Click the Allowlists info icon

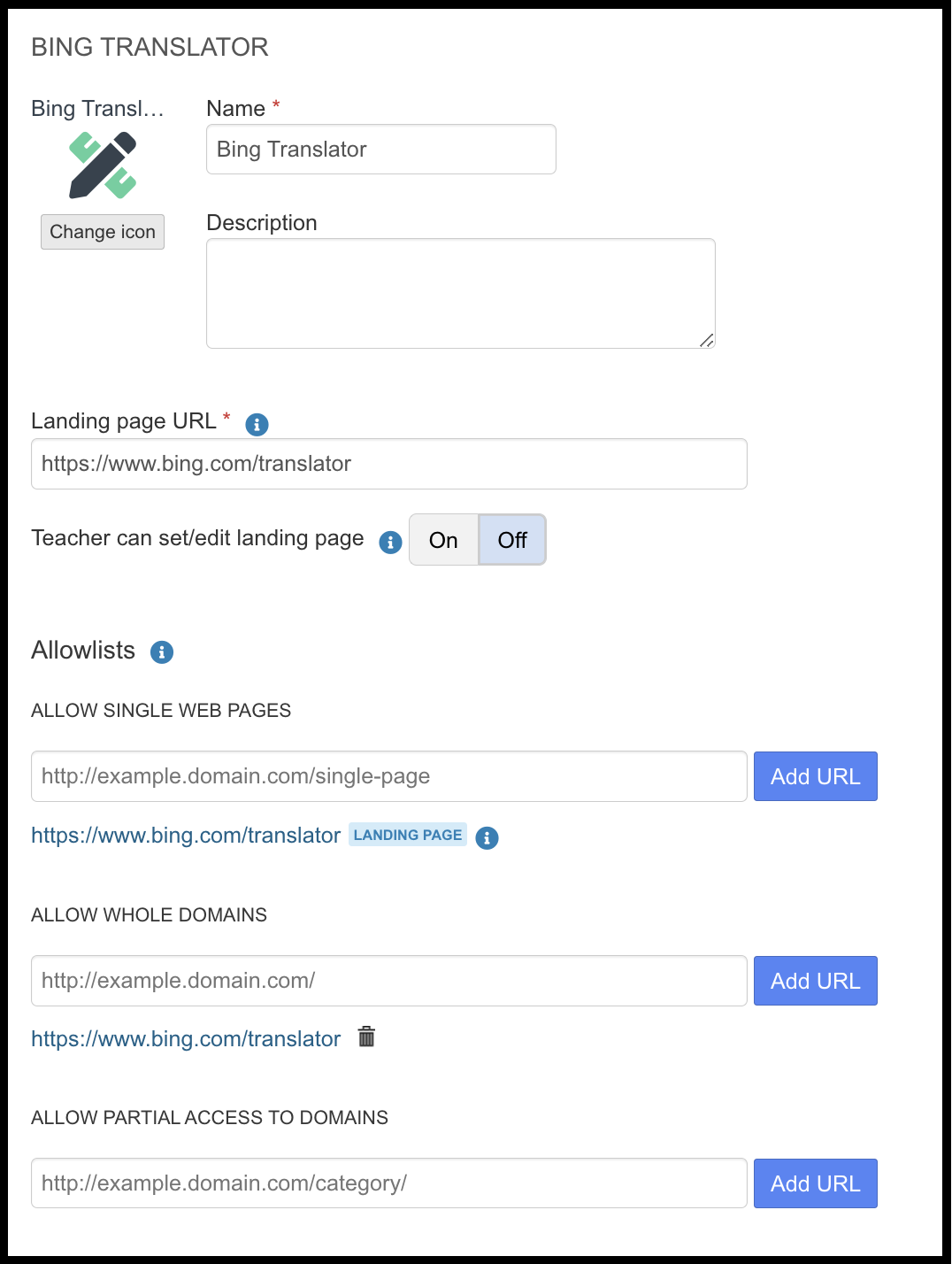click(x=162, y=652)
